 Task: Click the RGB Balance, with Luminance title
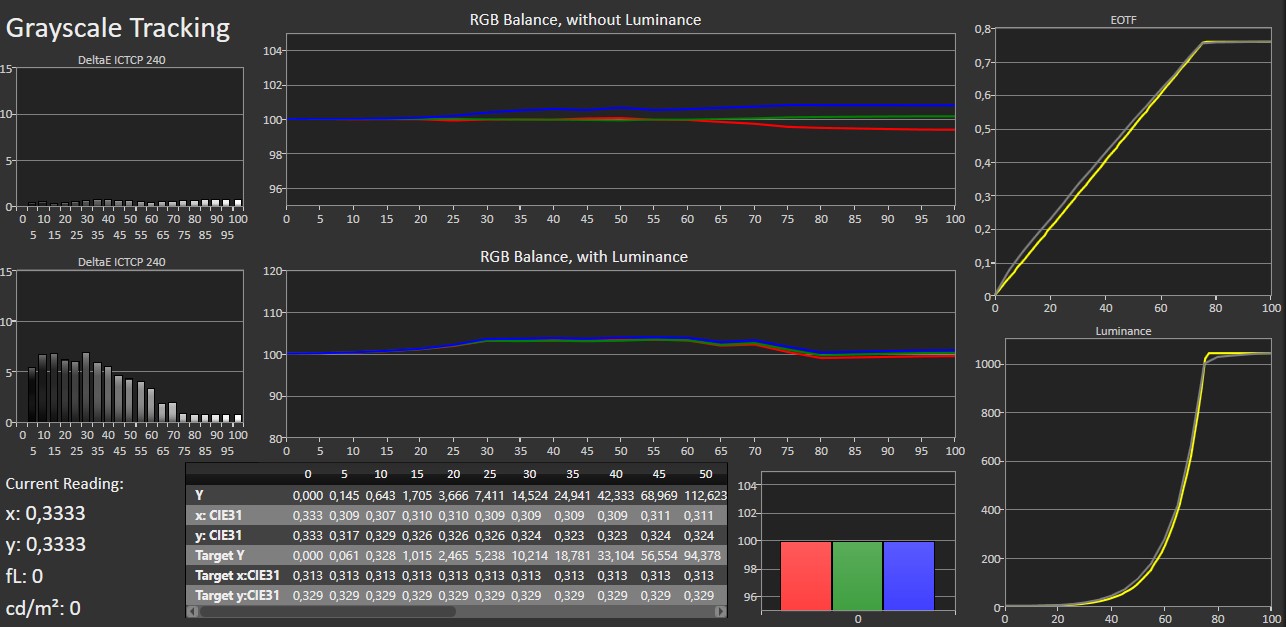point(585,256)
